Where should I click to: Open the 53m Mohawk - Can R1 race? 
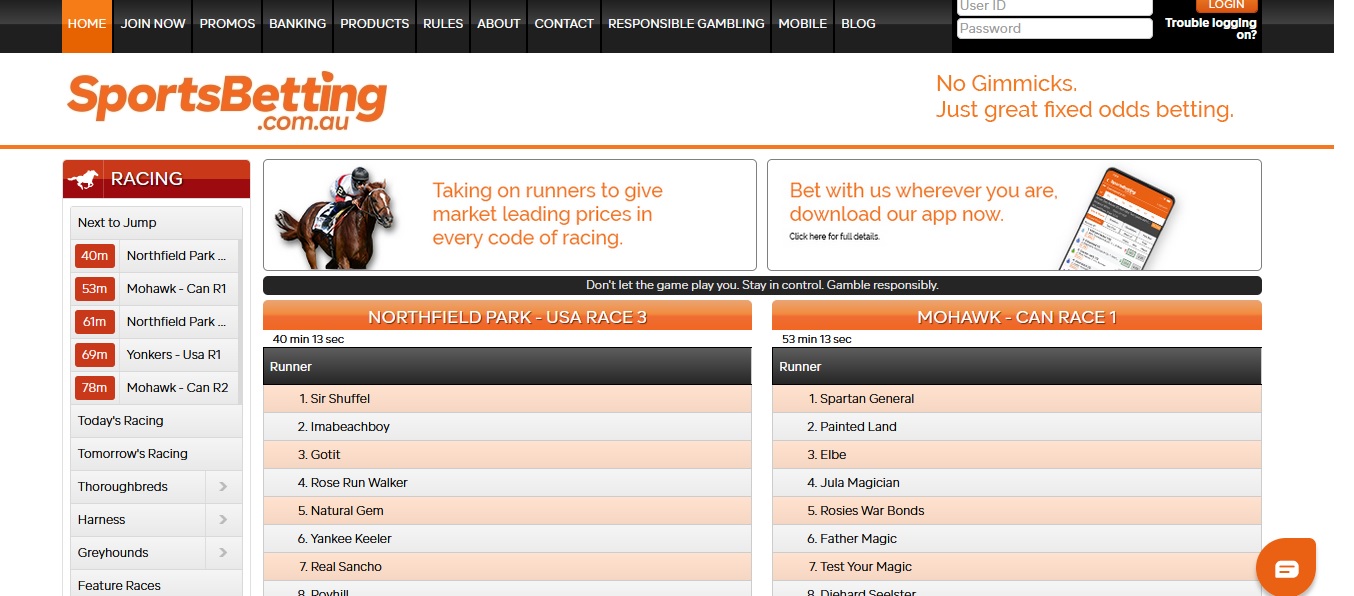156,289
